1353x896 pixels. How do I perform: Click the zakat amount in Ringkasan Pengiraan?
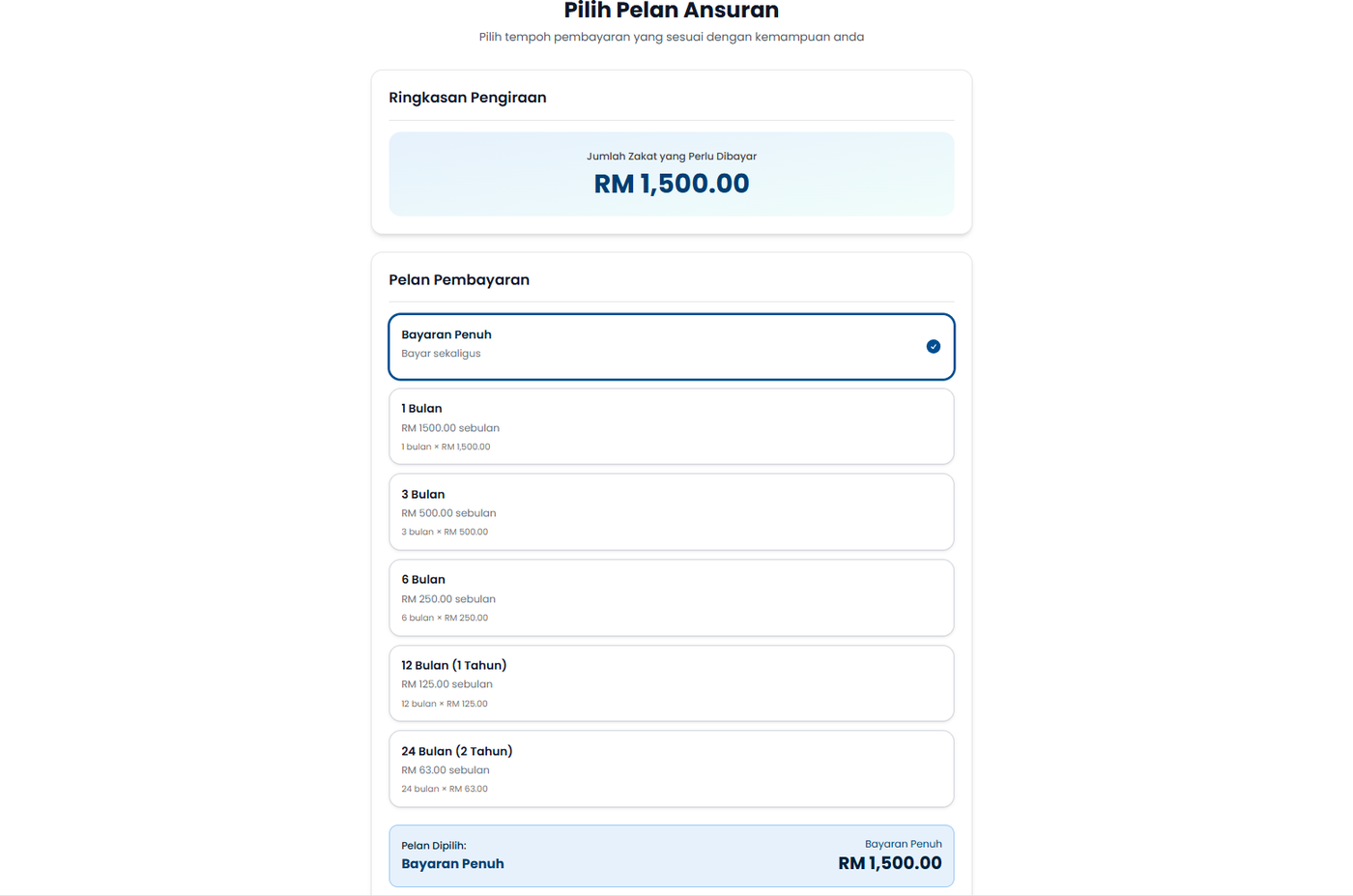(671, 184)
